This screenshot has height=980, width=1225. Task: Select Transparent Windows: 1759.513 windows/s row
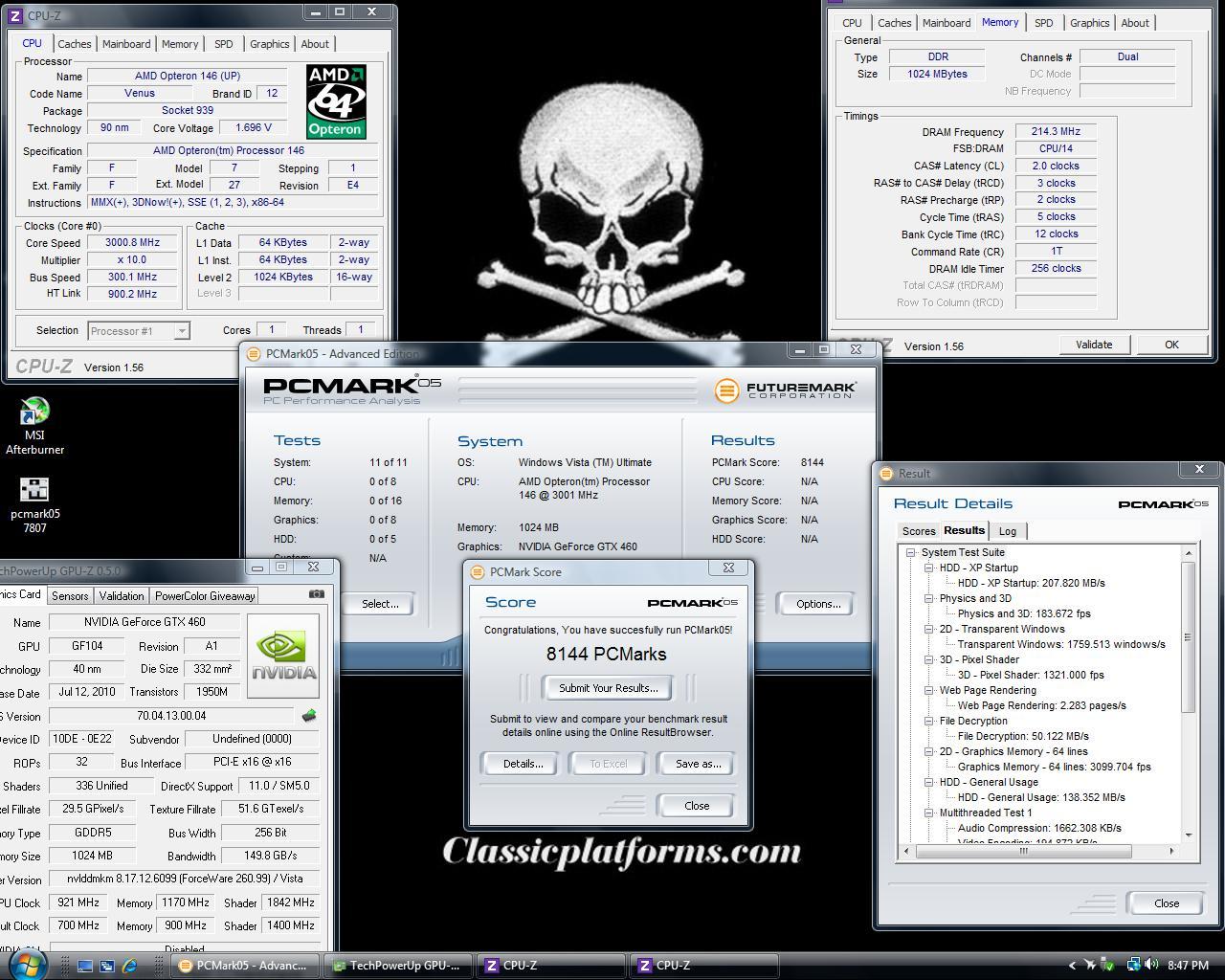pos(1061,644)
